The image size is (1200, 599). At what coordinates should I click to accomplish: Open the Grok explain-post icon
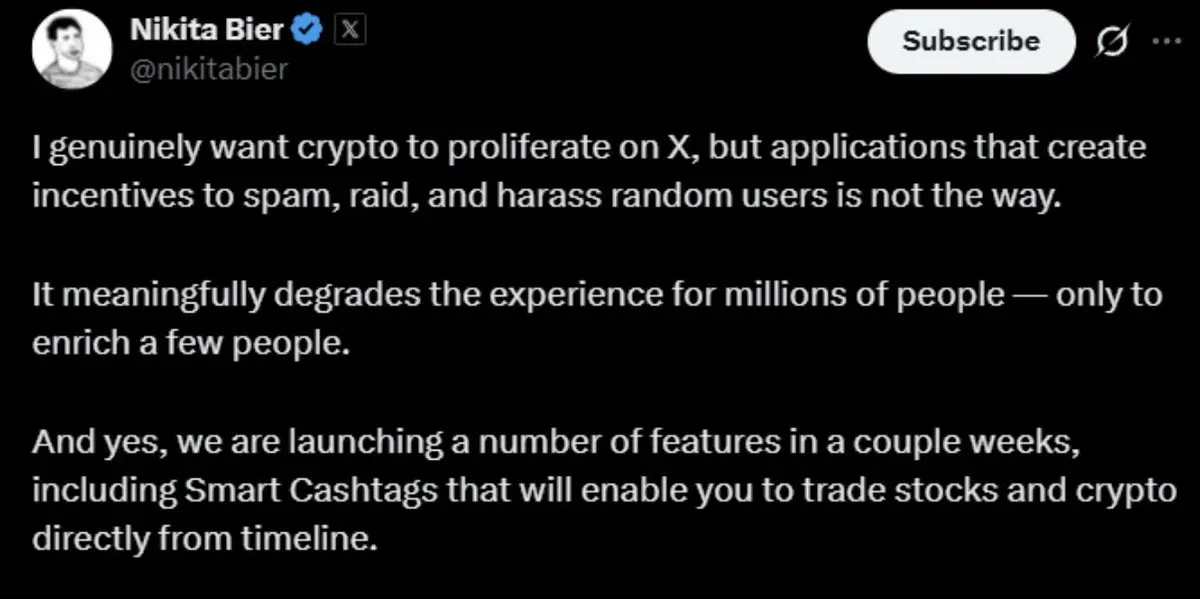[x=1113, y=43]
